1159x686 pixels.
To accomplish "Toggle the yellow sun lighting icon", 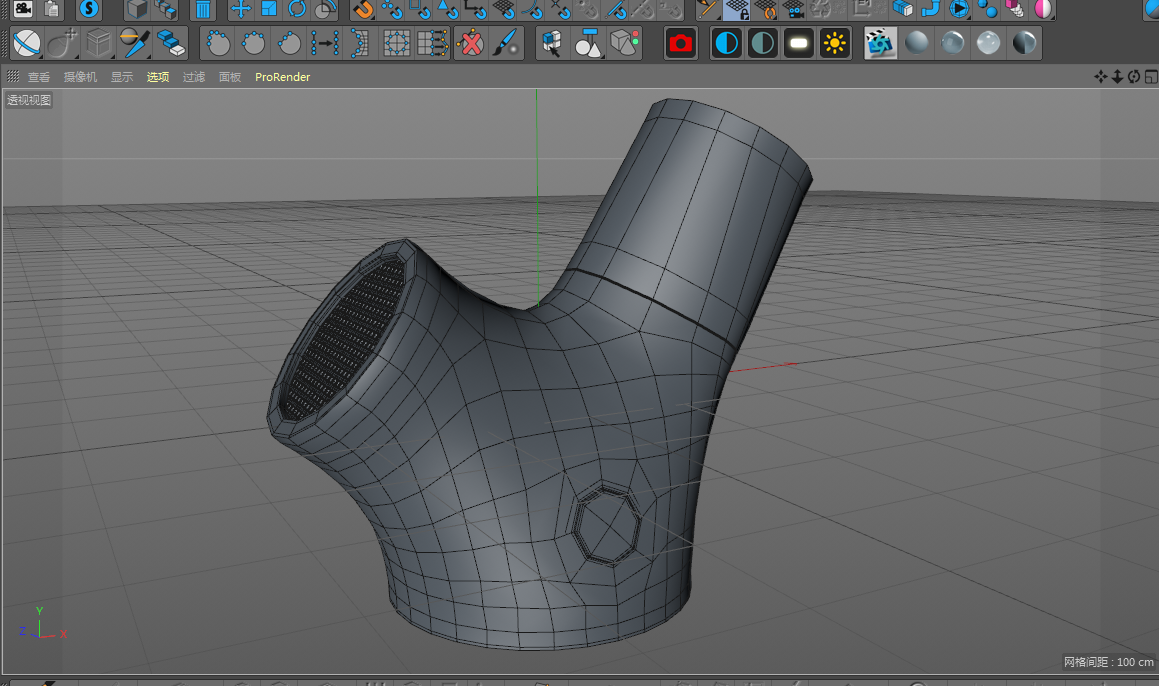I will pos(835,44).
